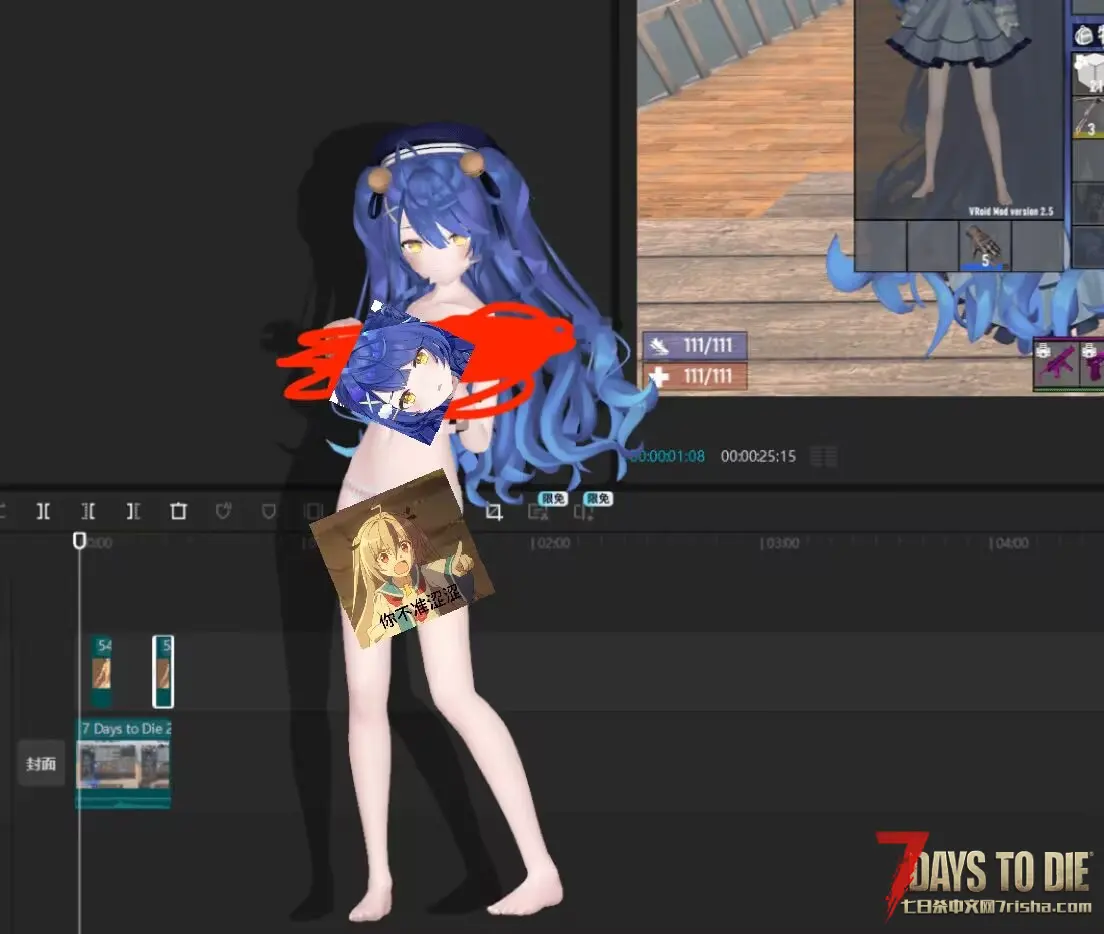
Task: Click the second toolbar icon with 限免 badge
Action: pos(584,511)
